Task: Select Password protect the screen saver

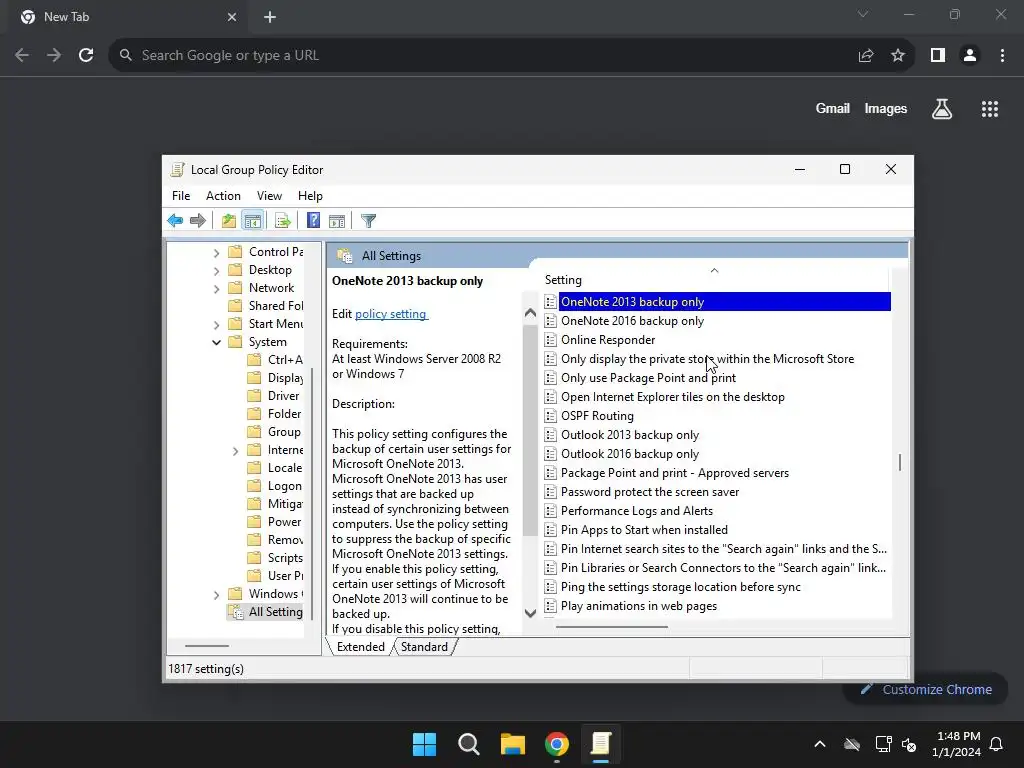Action: (650, 492)
